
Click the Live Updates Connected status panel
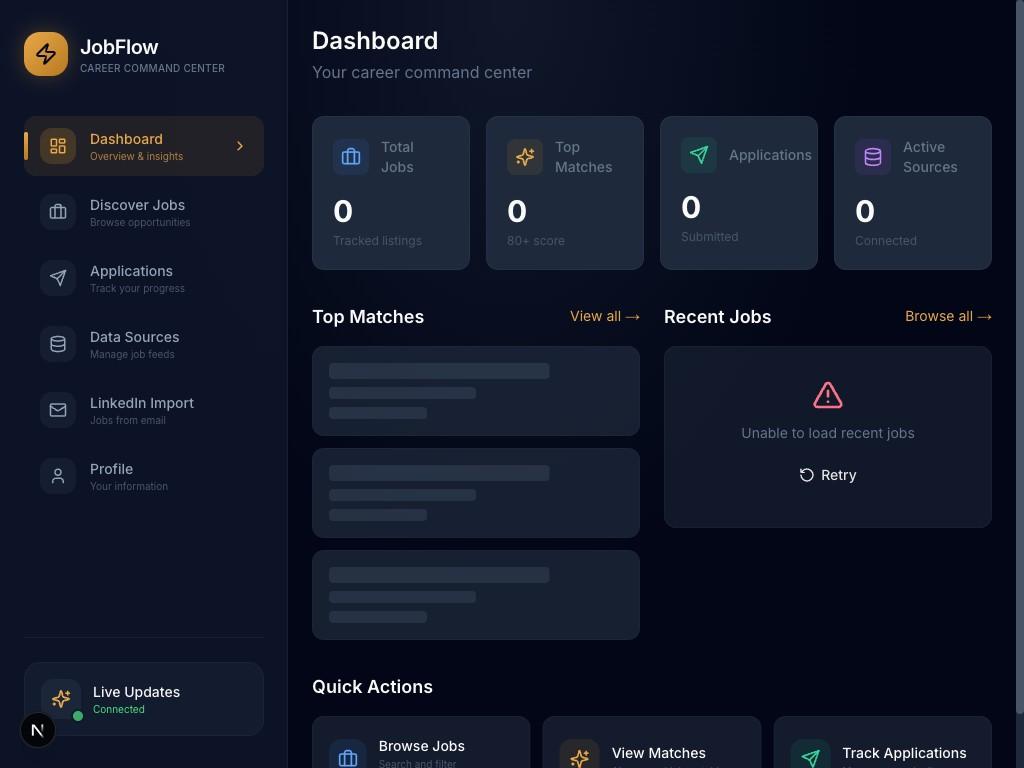pyautogui.click(x=144, y=699)
